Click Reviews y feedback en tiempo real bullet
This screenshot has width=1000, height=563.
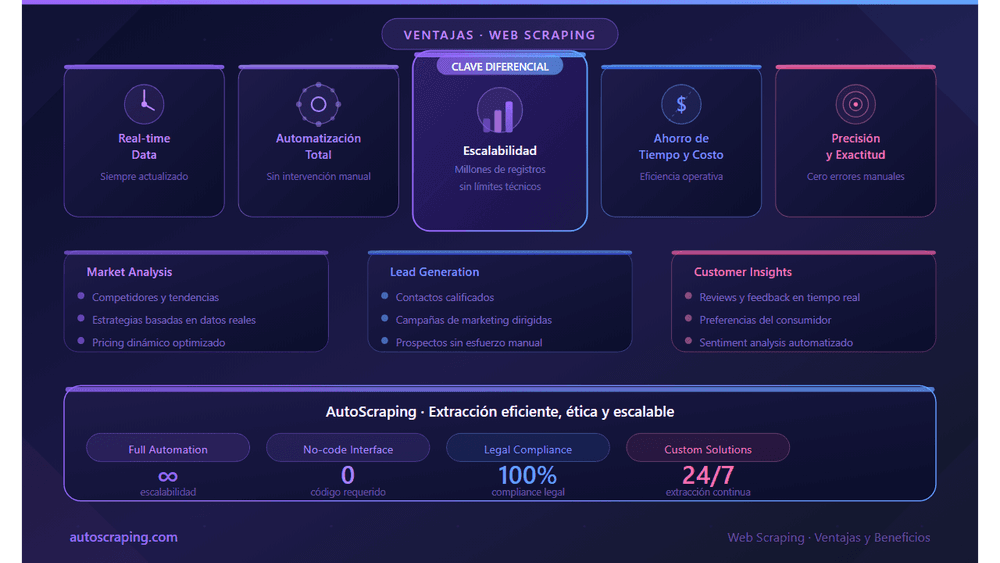(x=779, y=297)
